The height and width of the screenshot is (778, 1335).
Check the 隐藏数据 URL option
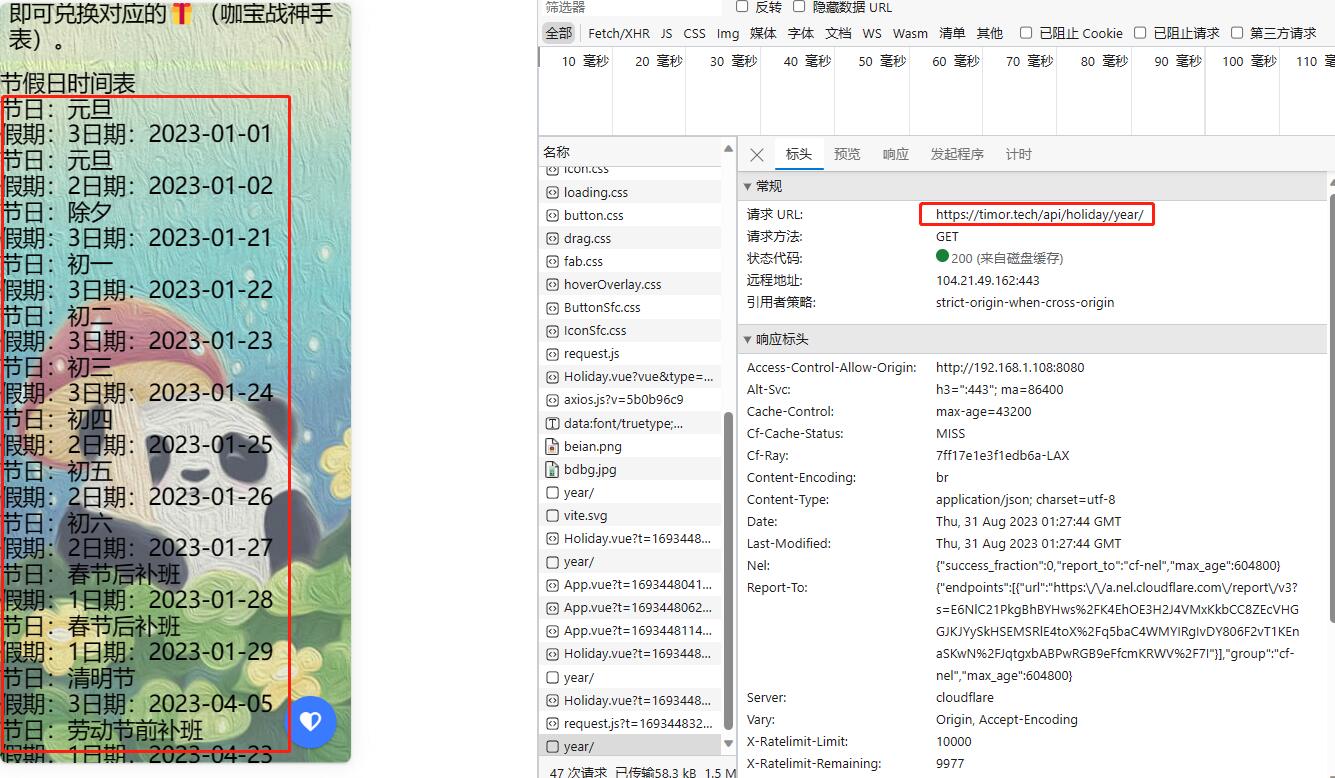point(800,6)
